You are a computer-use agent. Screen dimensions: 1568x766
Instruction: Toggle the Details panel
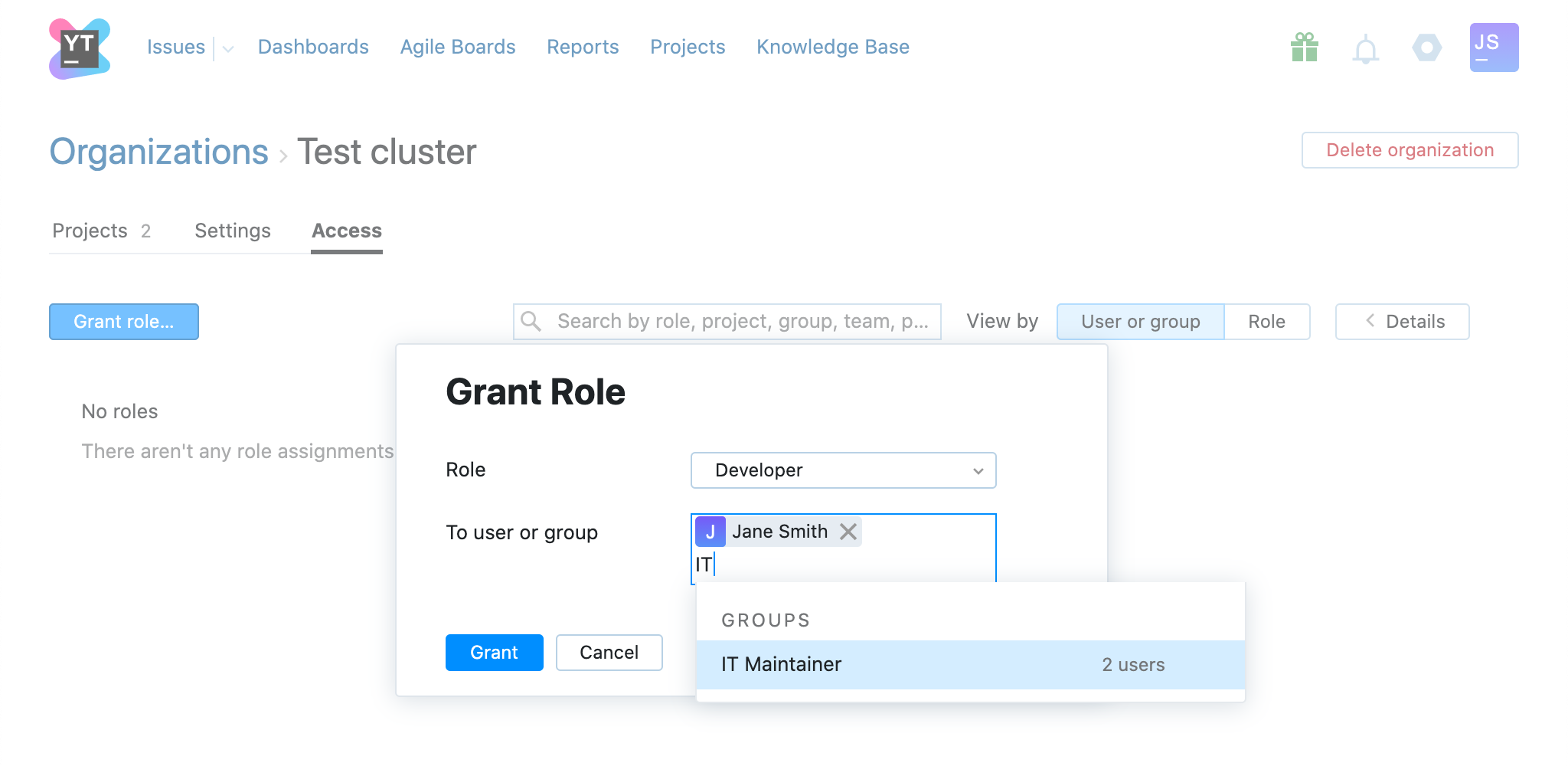point(1402,322)
